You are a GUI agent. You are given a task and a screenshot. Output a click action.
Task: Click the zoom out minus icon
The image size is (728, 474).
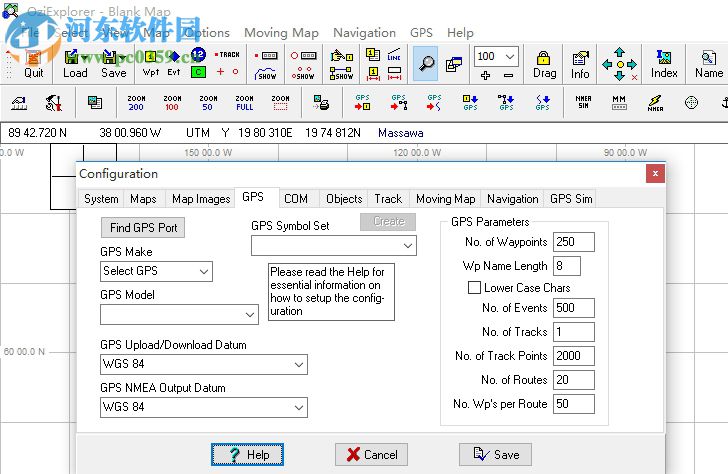pyautogui.click(x=508, y=75)
